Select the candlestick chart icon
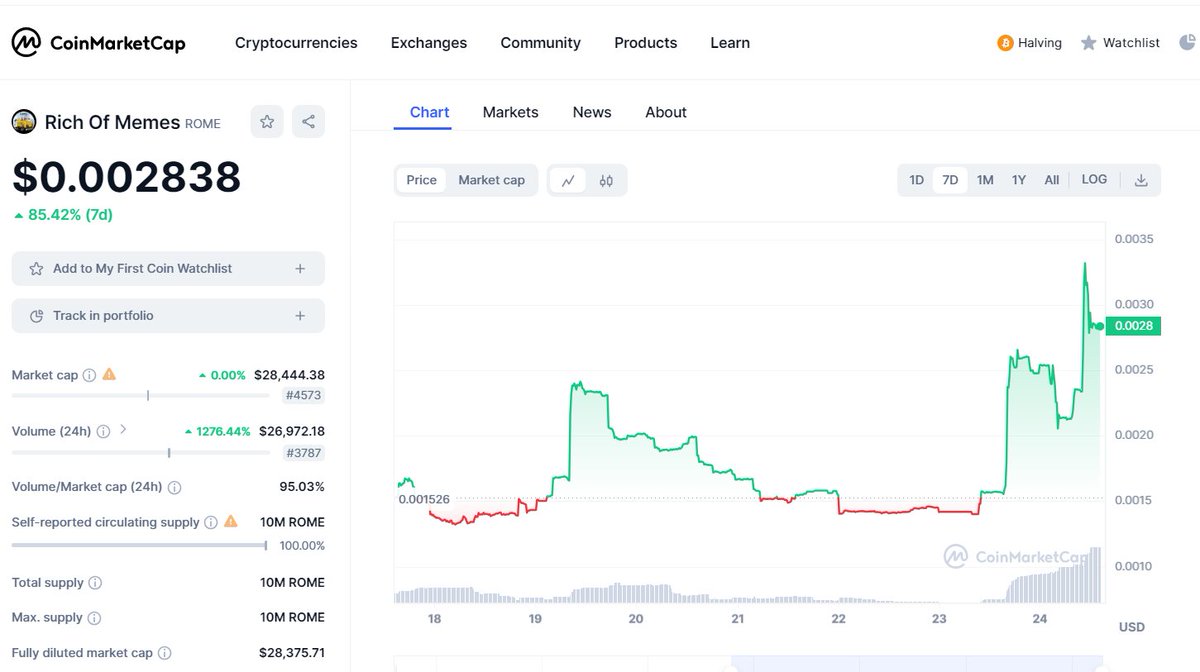1200x672 pixels. [x=607, y=180]
